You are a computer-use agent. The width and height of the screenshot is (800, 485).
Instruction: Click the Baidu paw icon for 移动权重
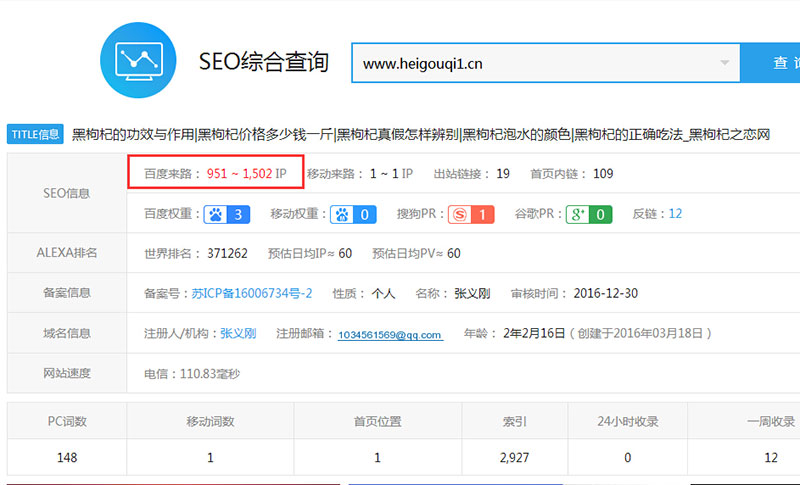click(x=342, y=214)
